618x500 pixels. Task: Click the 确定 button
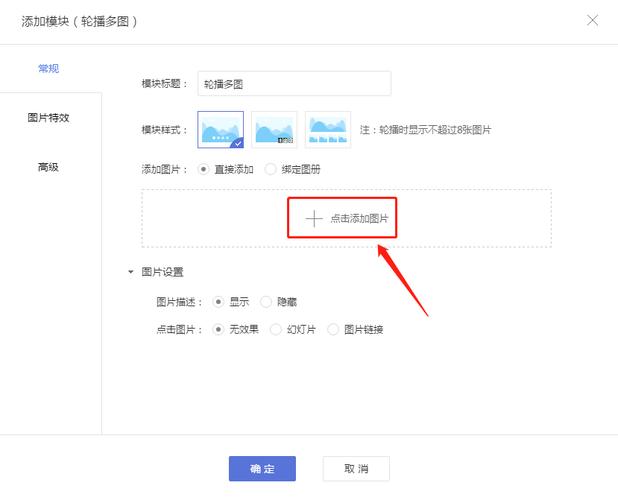pos(262,468)
